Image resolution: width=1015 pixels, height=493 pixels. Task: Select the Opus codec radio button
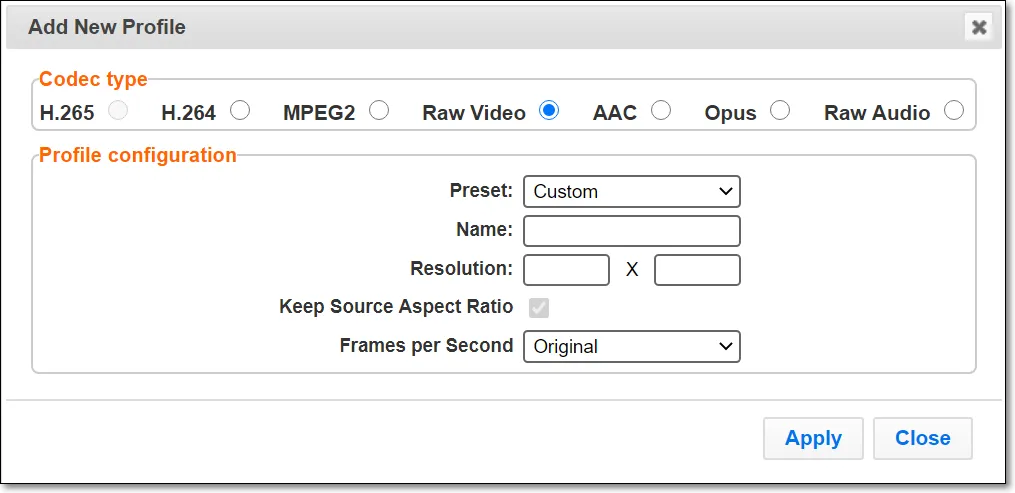(780, 111)
